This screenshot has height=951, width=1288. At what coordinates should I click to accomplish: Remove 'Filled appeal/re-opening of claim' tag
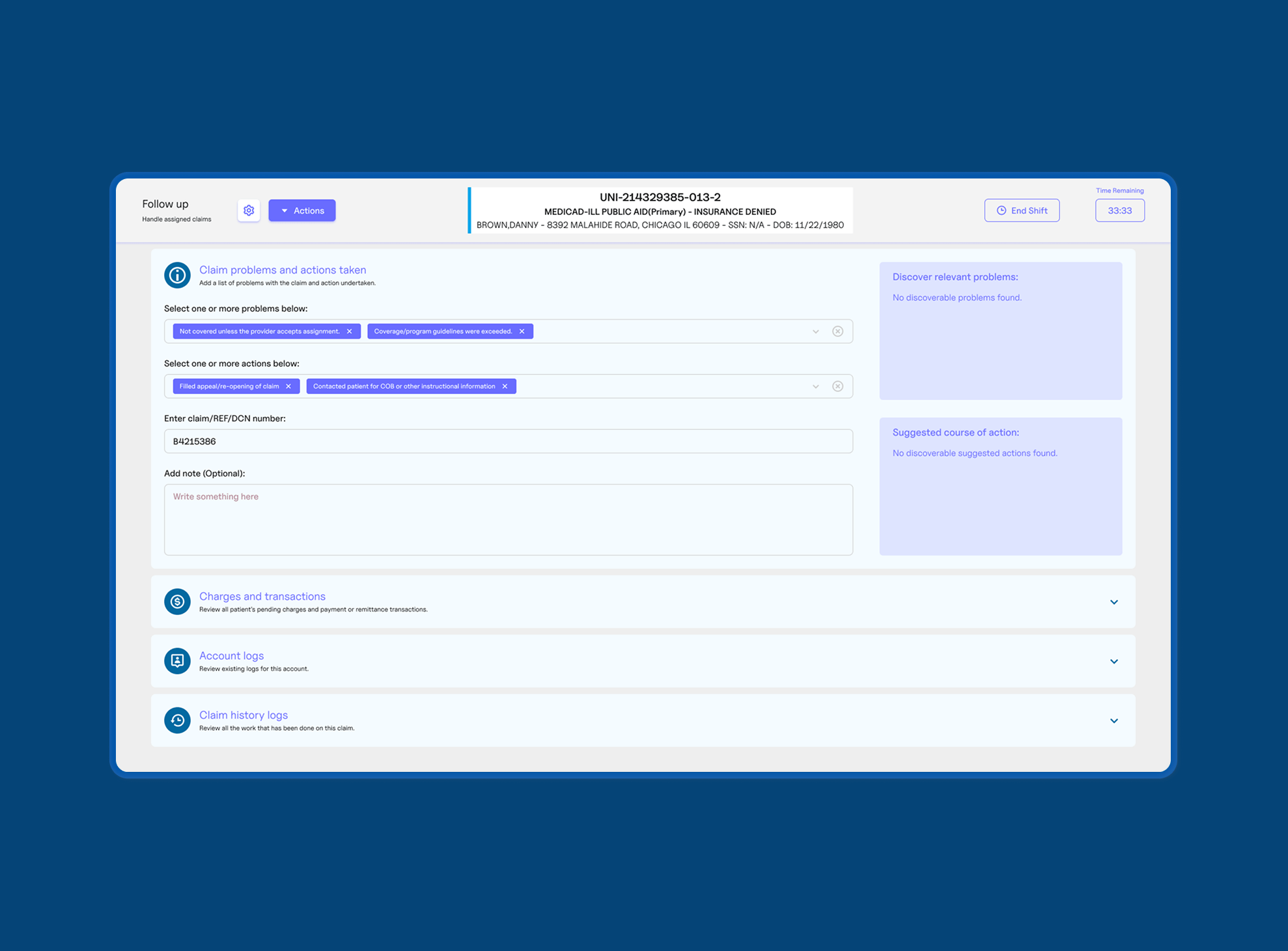click(x=288, y=386)
